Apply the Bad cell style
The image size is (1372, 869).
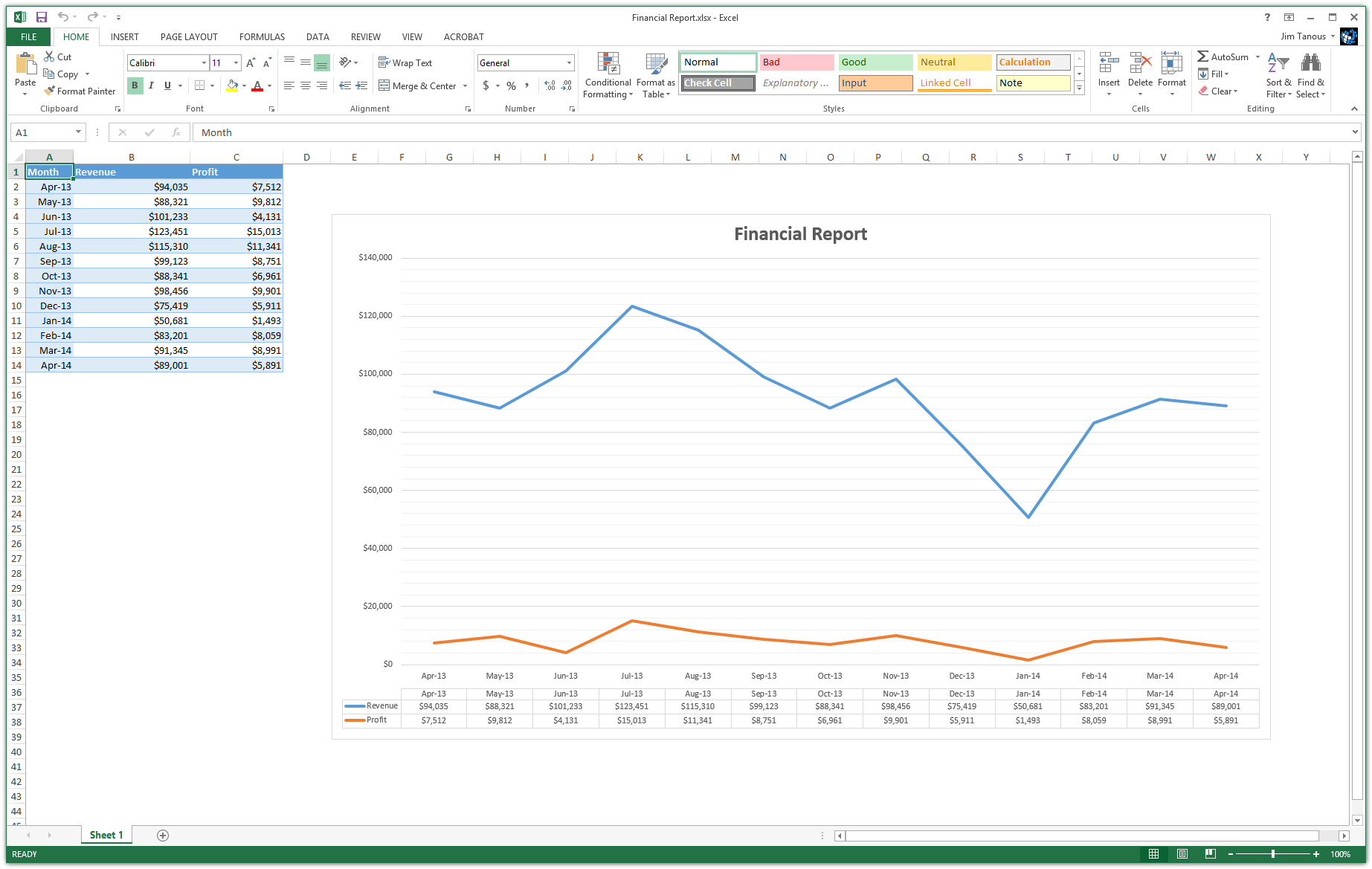796,62
